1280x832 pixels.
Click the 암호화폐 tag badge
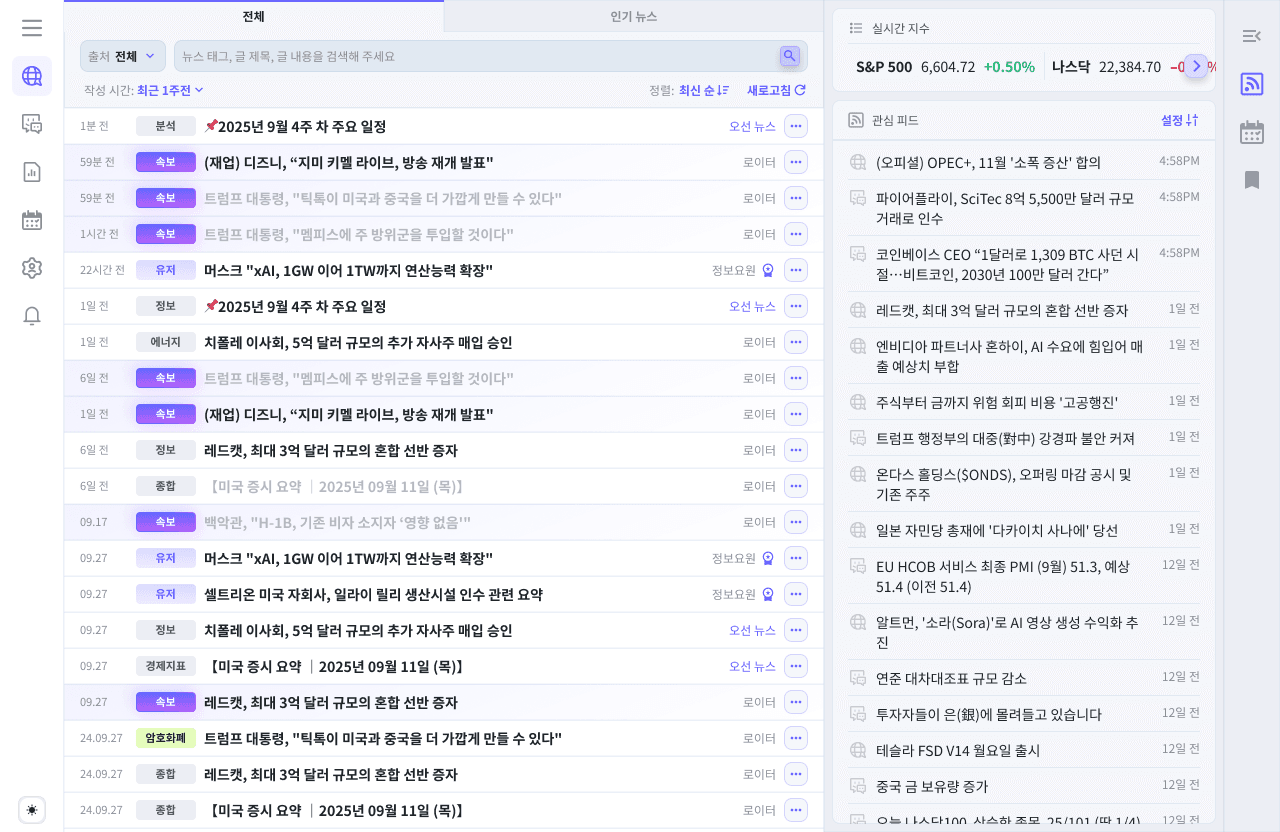[166, 738]
